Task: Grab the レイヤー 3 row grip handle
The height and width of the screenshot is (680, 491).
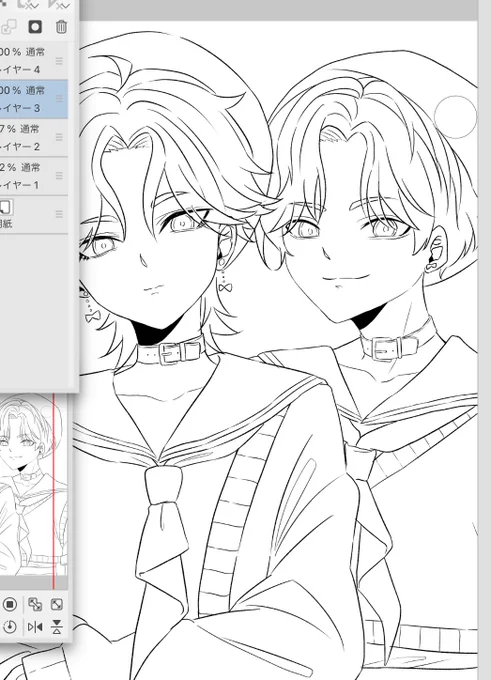Action: (x=59, y=99)
